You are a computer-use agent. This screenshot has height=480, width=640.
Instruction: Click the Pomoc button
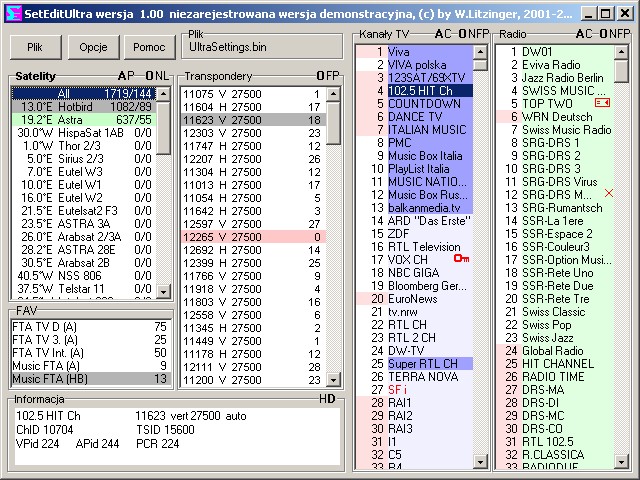coord(148,47)
